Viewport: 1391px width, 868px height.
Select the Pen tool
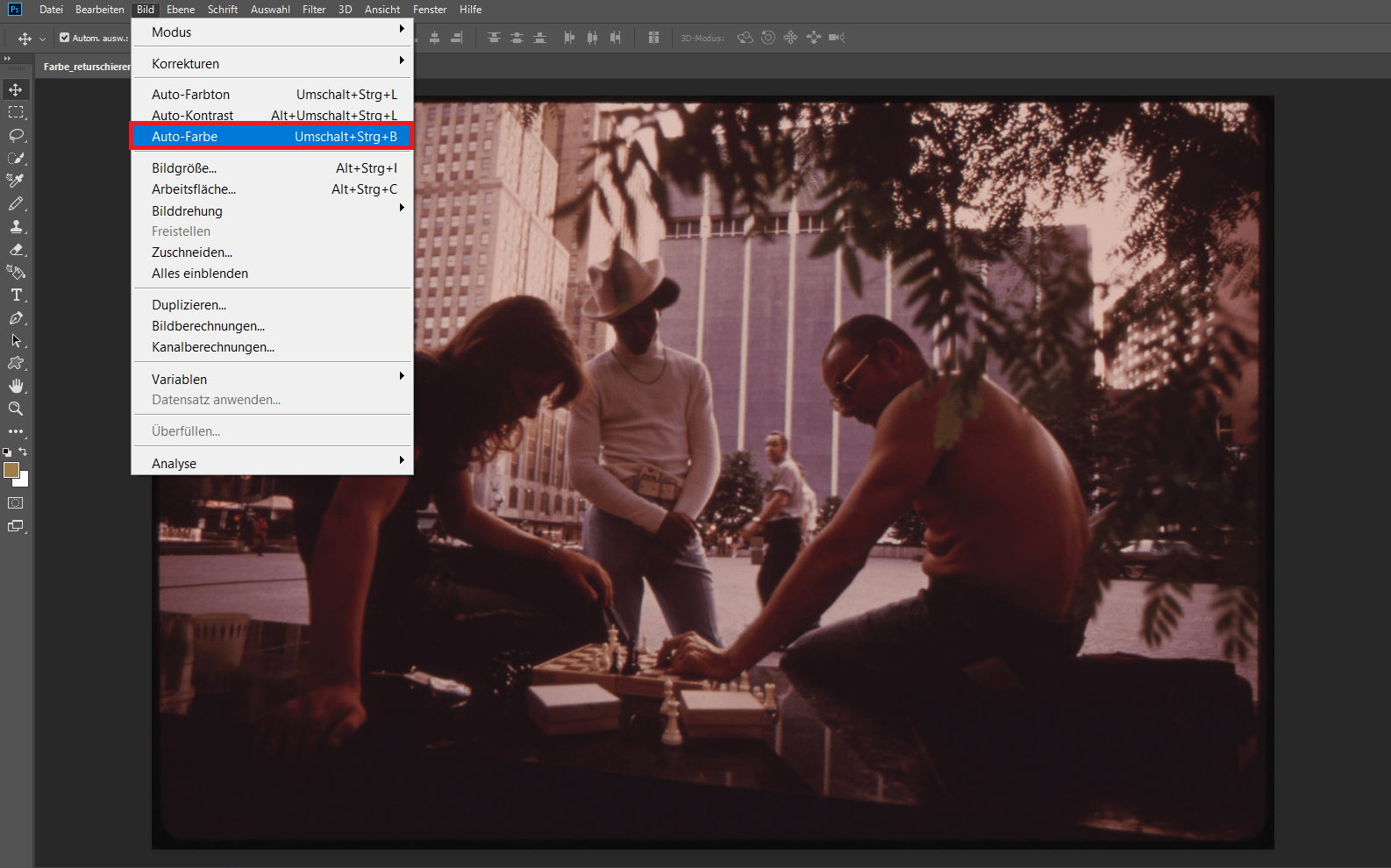(16, 317)
